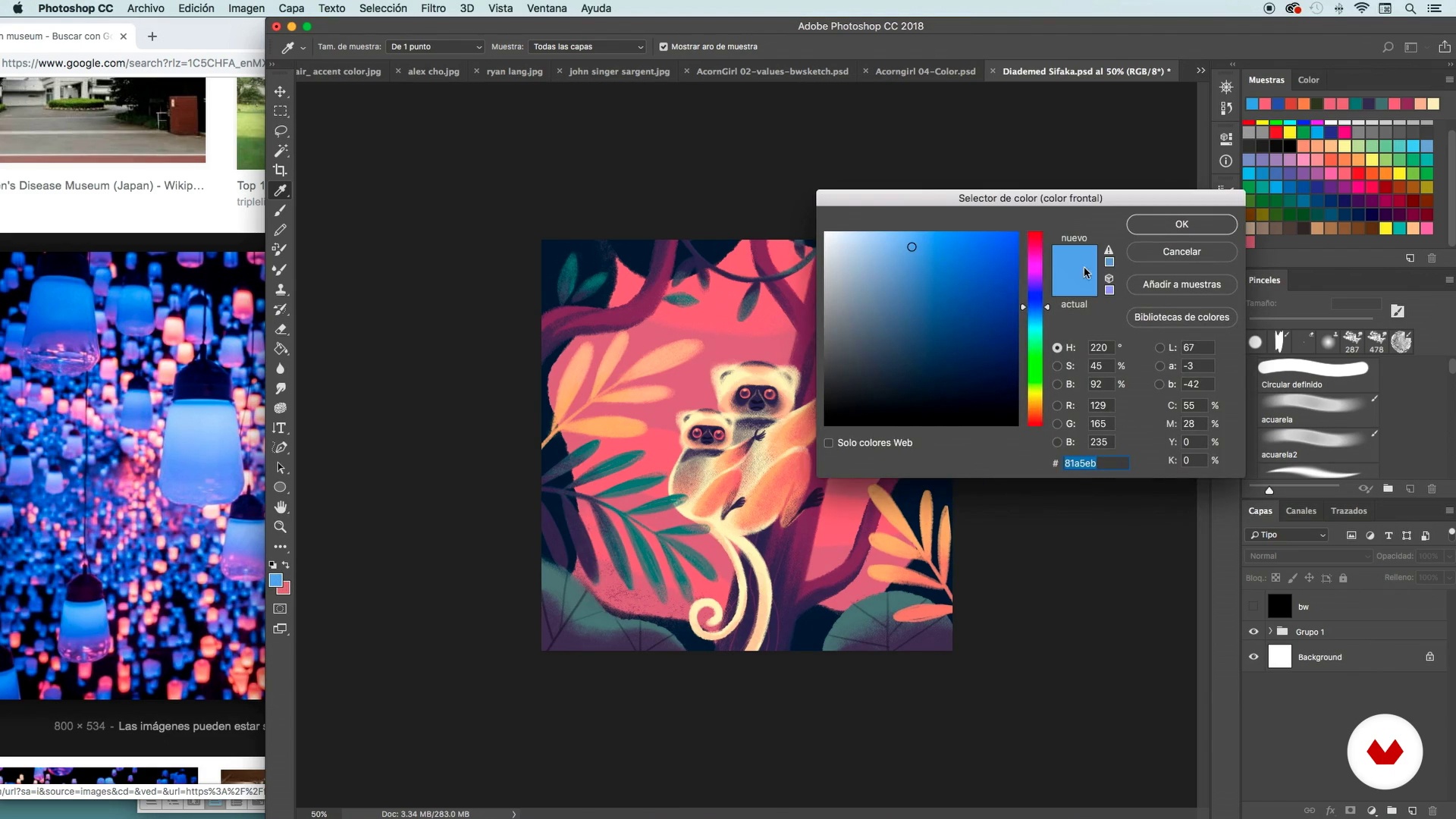Select the Paint Bucket tool
This screenshot has height=819, width=1456.
pos(281,349)
